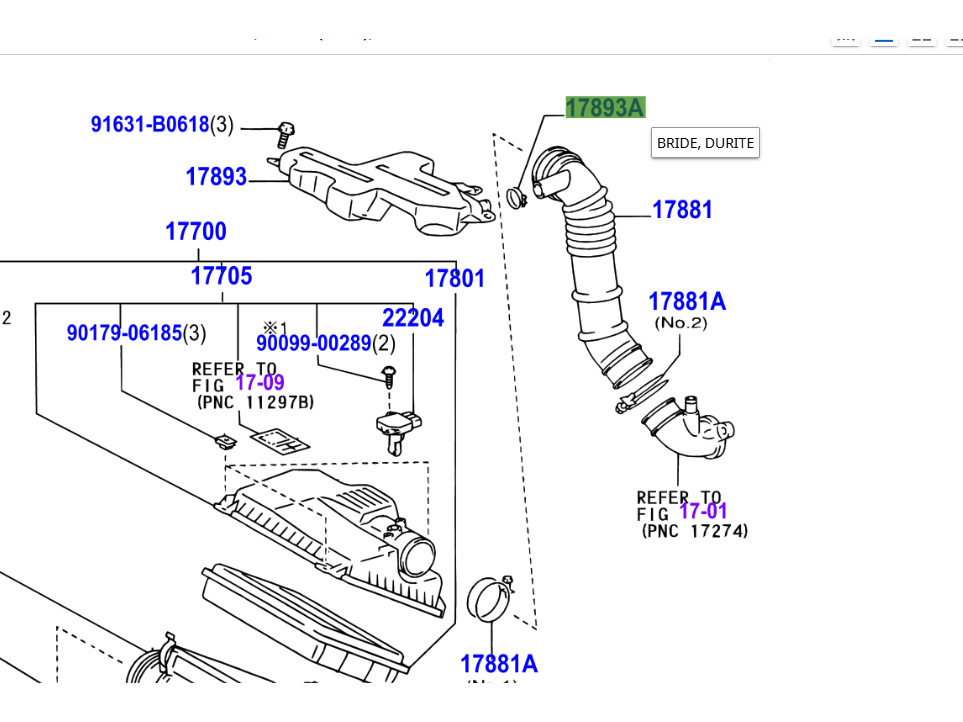Open part number 90179-06185 link
The width and height of the screenshot is (963, 722).
tap(124, 333)
